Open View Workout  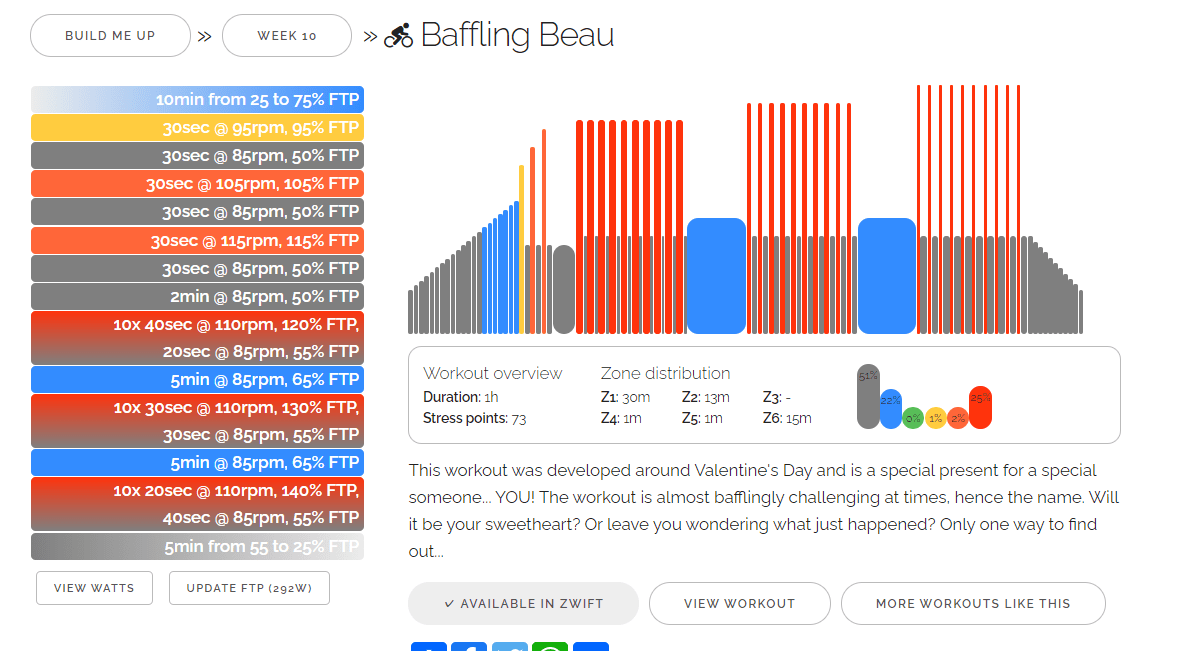[x=739, y=603]
